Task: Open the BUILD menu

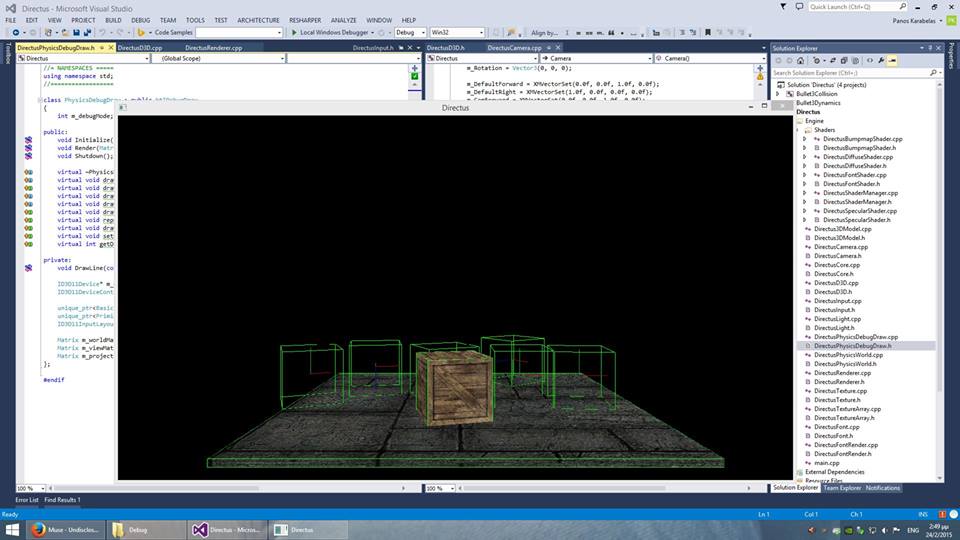Action: pos(113,20)
